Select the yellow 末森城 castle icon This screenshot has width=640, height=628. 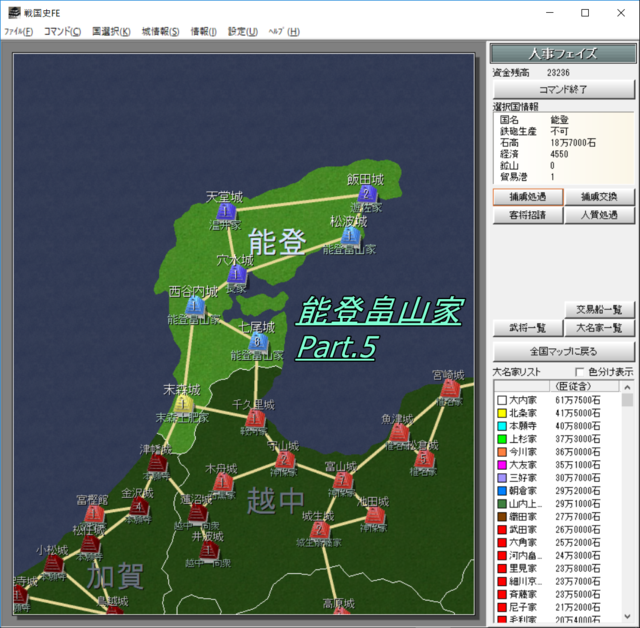tap(184, 404)
